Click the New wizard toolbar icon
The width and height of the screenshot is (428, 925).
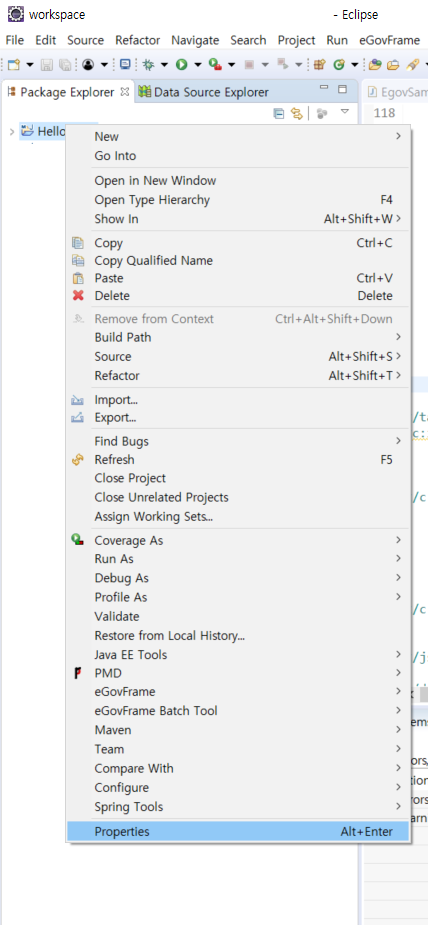click(14, 65)
